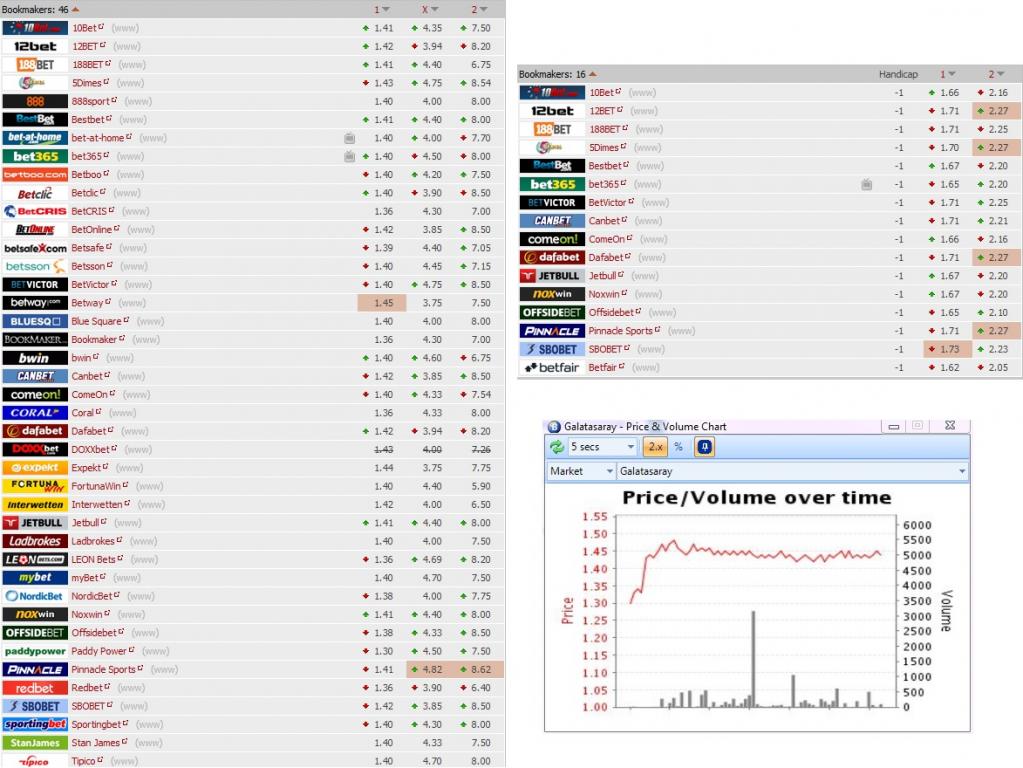Toggle the percent button in chart toolbar

click(679, 447)
